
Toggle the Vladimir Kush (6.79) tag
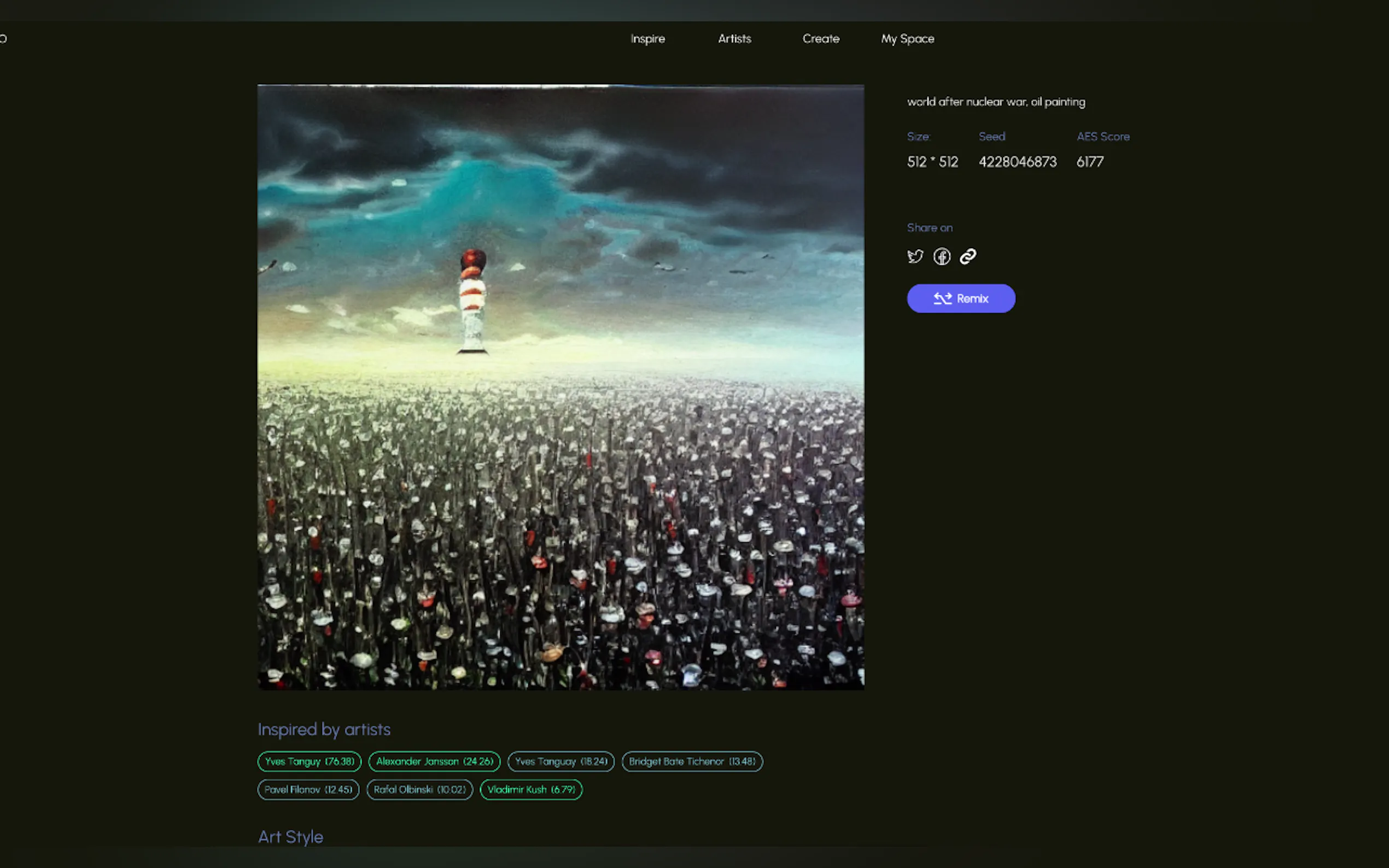530,789
